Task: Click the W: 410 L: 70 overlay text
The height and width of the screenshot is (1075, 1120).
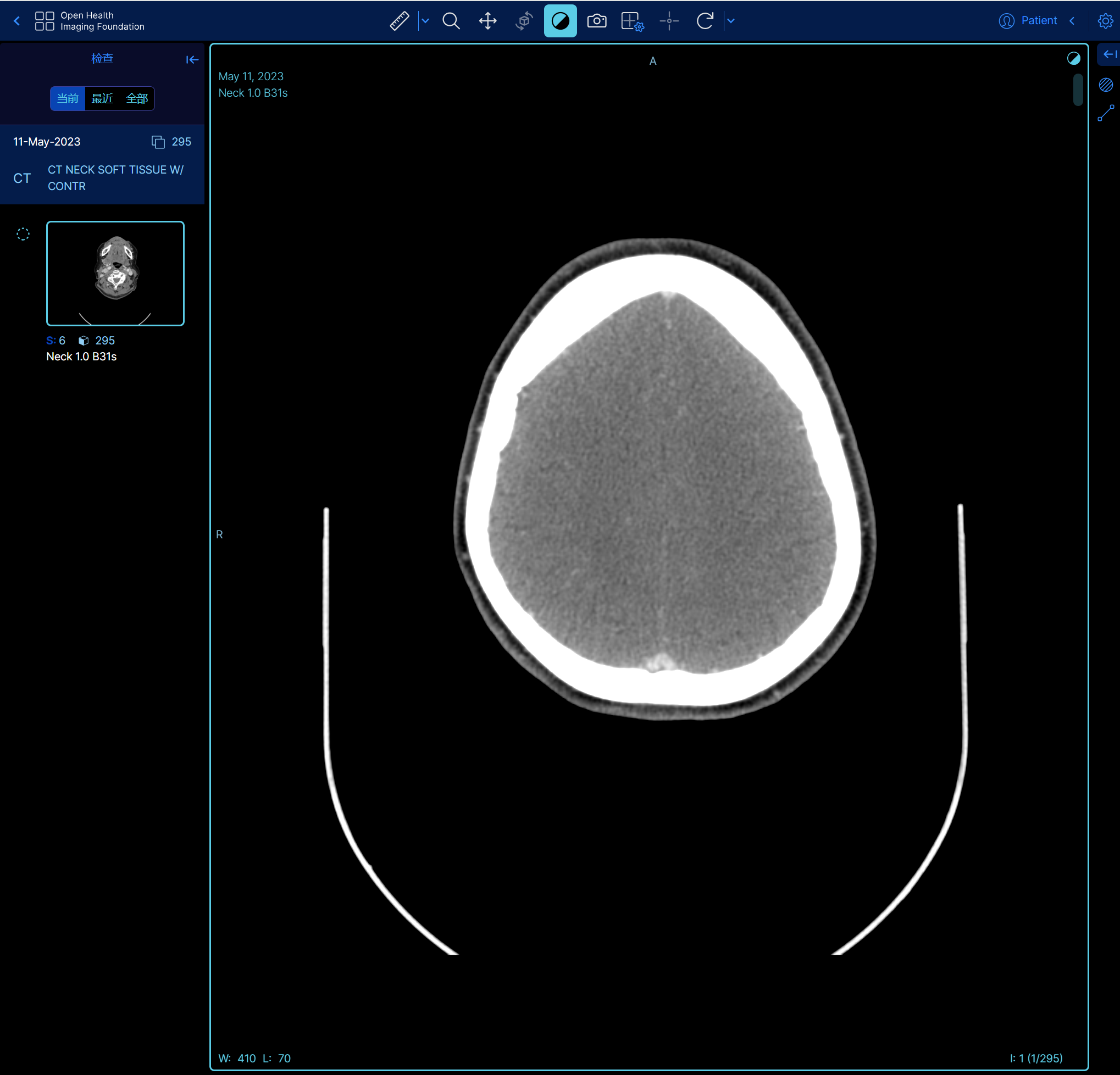Action: tap(254, 1058)
